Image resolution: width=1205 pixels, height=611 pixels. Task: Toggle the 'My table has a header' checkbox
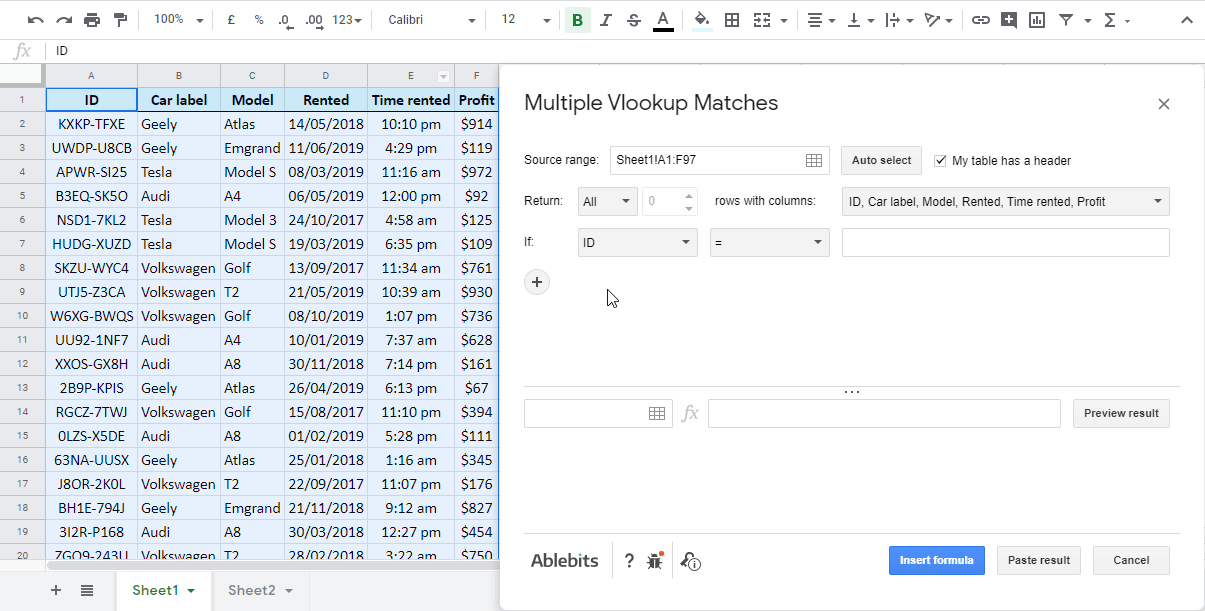(938, 159)
